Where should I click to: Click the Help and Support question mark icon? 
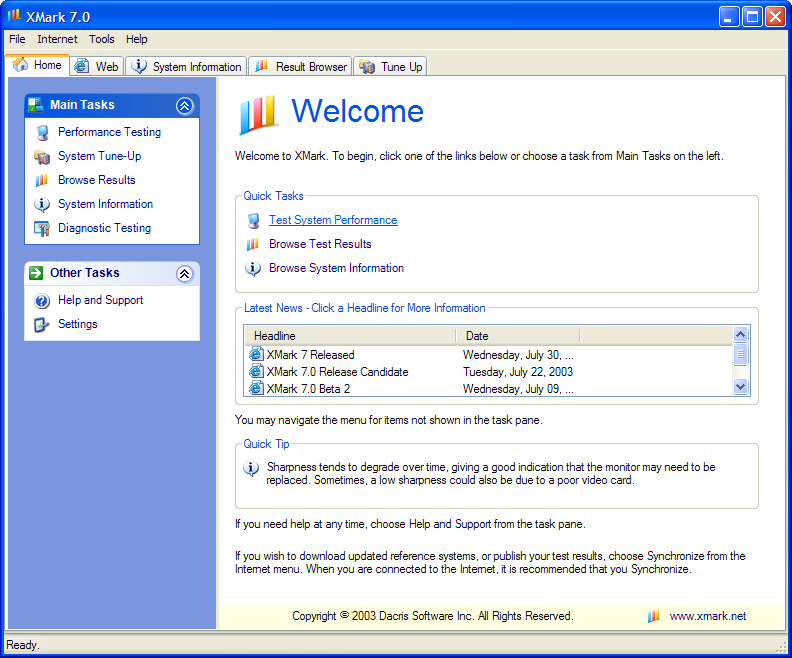tap(42, 301)
